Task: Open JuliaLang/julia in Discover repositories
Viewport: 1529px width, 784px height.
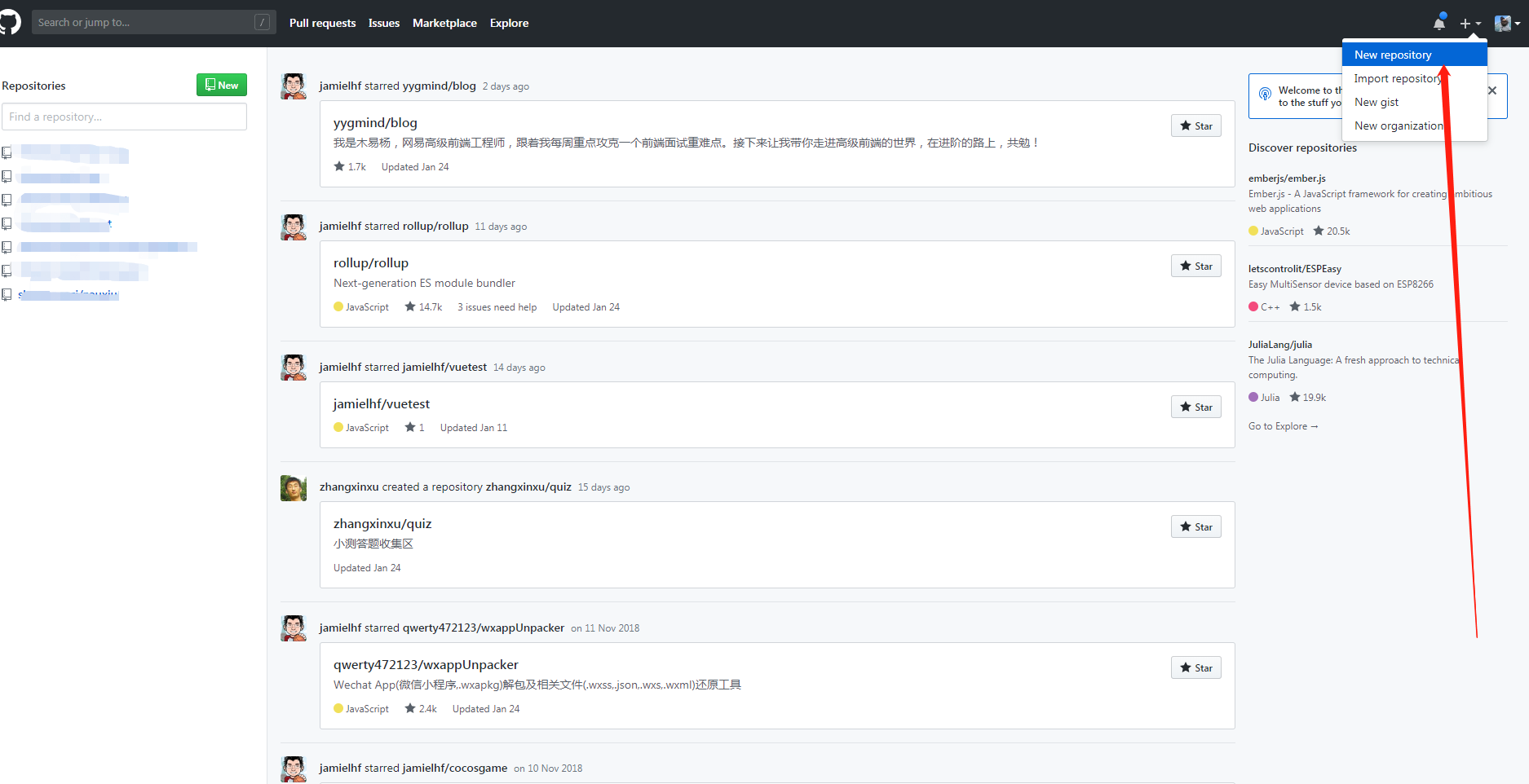Action: tap(1280, 344)
